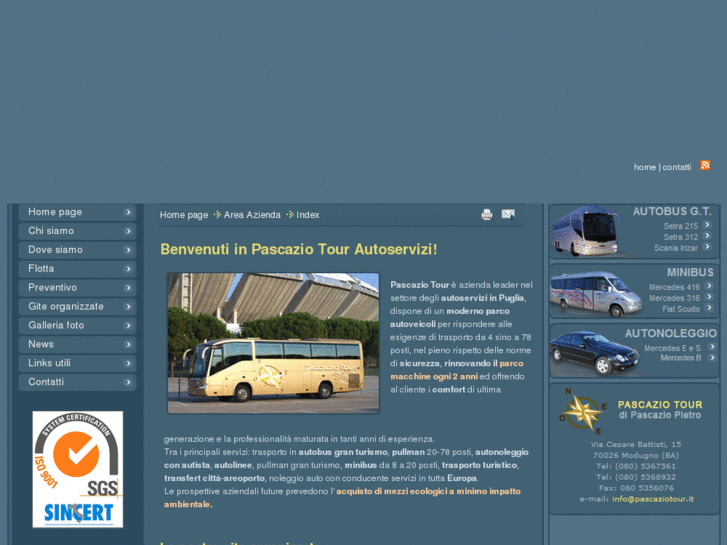Open the Gite organizzate menu item

(x=77, y=307)
